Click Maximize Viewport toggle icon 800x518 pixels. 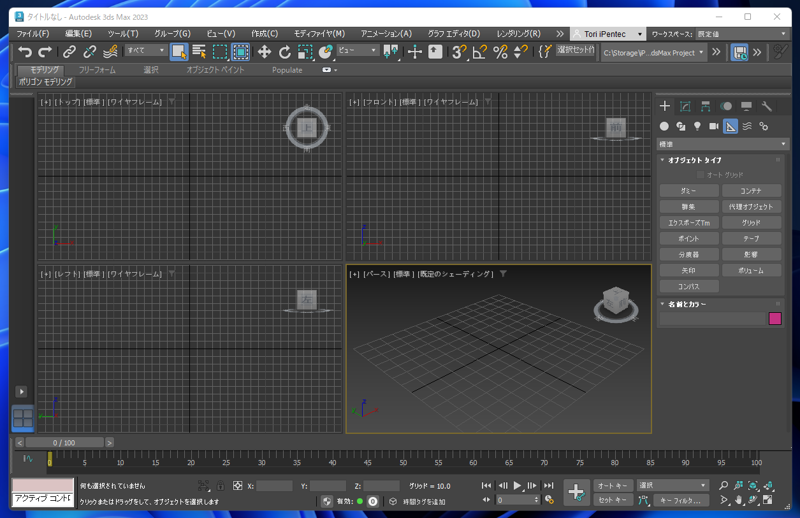[x=768, y=500]
